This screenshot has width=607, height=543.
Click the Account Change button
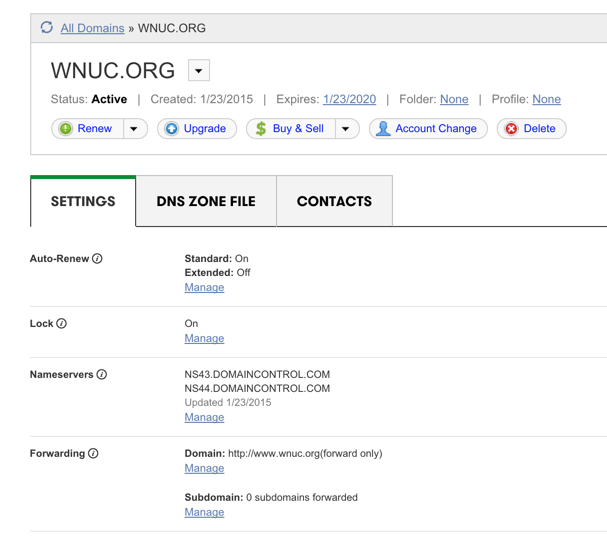[428, 129]
